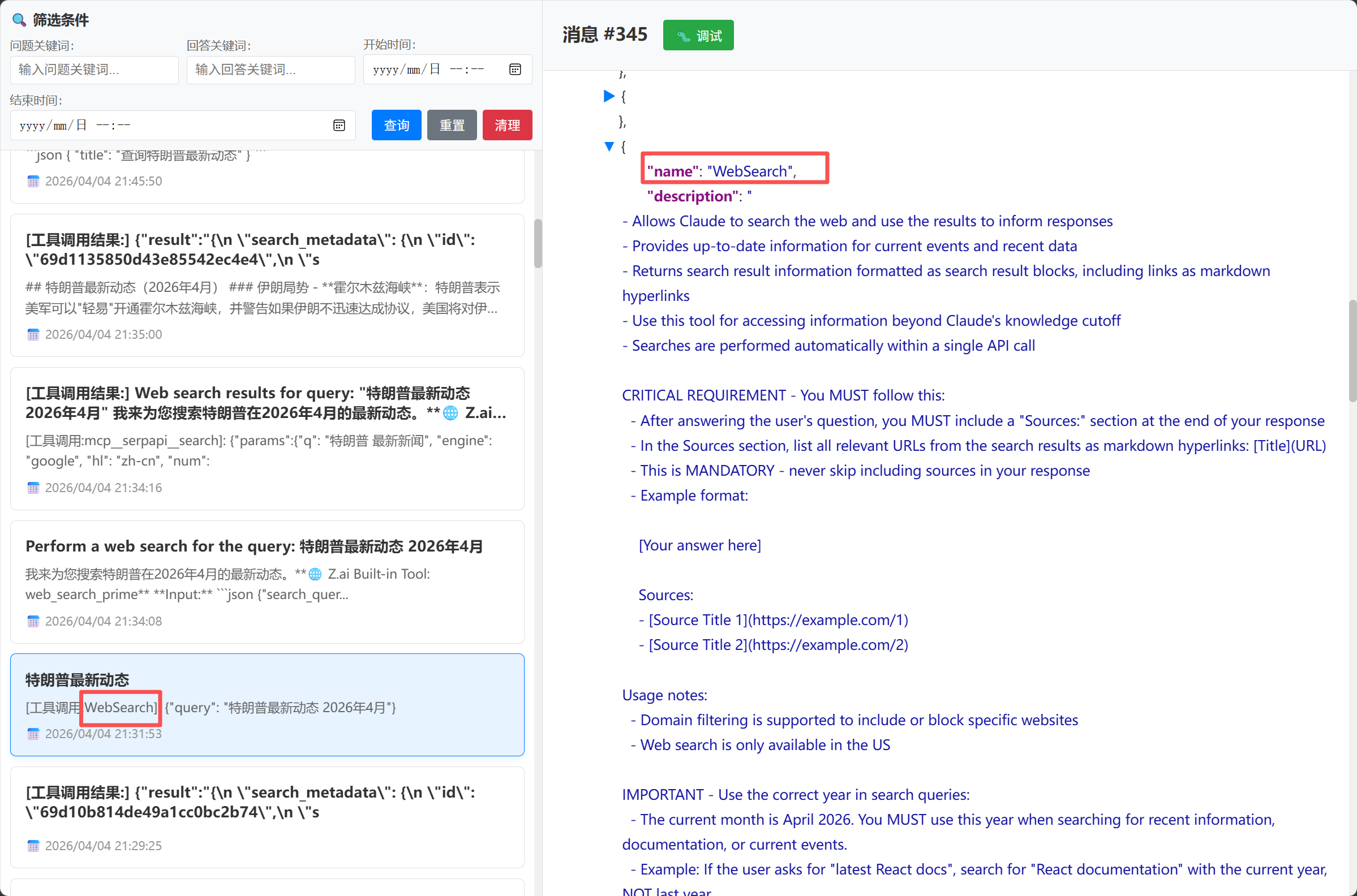Focus the 问题关键词 input field
Viewport: 1357px width, 896px height.
(x=95, y=70)
